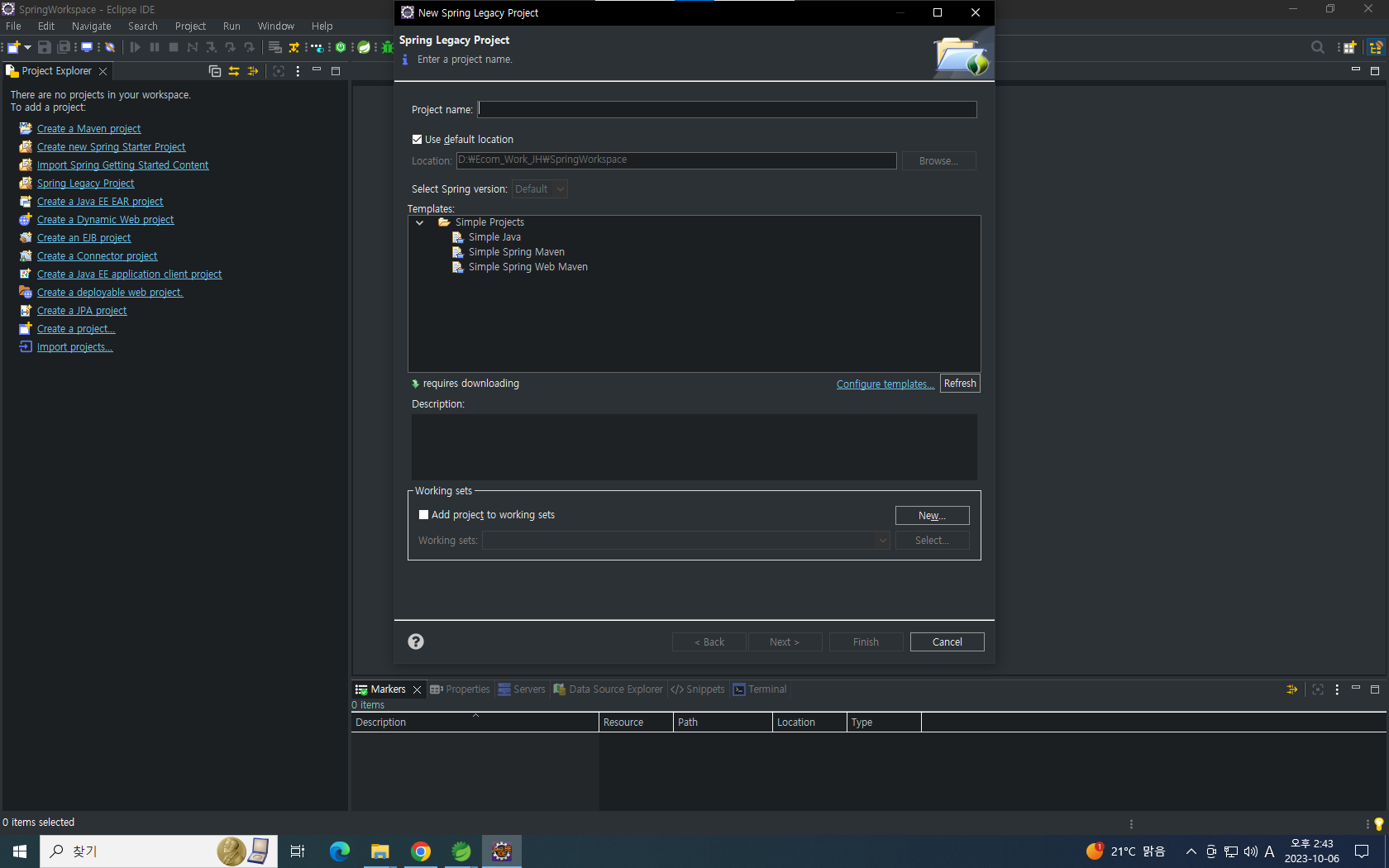This screenshot has height=868, width=1389.
Task: Click the Windows Start button
Action: (20, 851)
